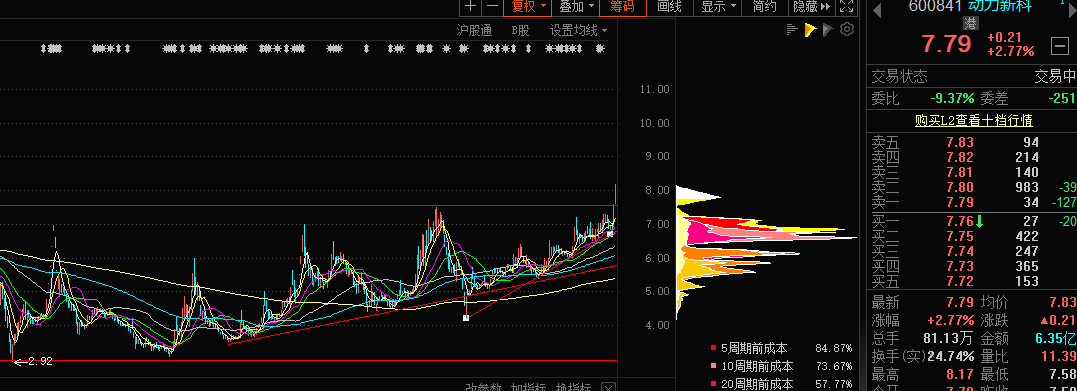
Task: Zoom in chart with plus icon
Action: 471,7
